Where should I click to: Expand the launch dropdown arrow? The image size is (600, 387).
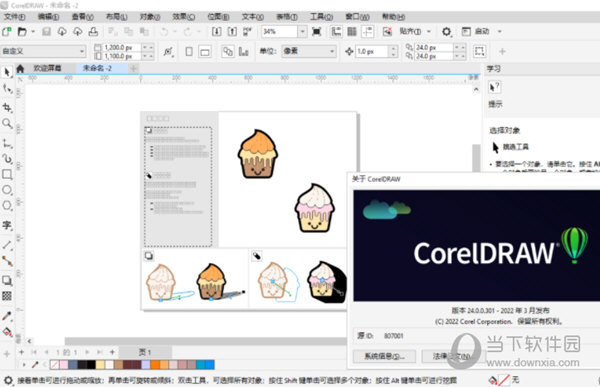pyautogui.click(x=499, y=31)
